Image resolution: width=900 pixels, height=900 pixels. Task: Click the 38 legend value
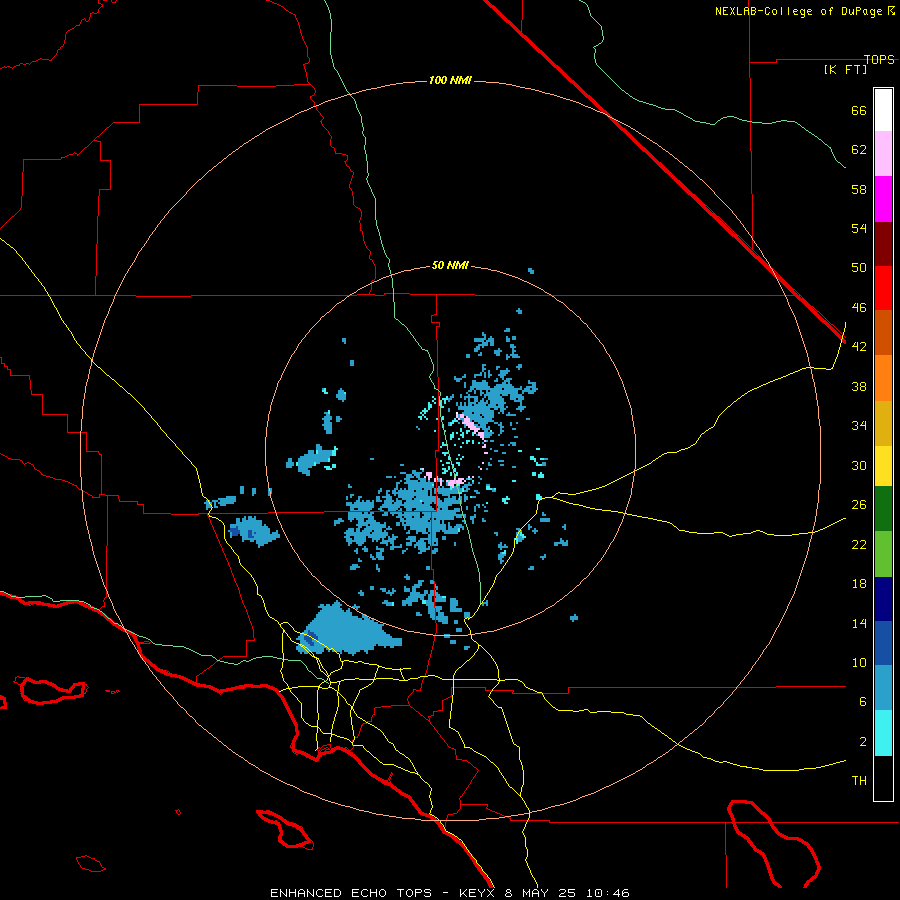pos(859,386)
